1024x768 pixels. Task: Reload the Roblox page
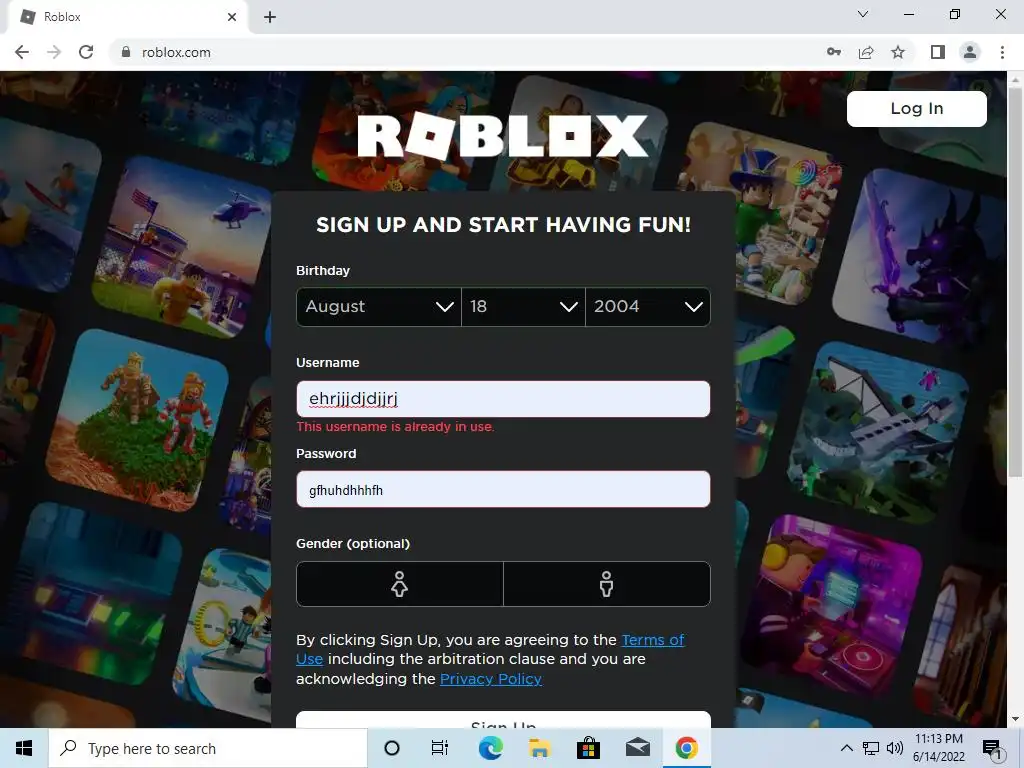(x=86, y=52)
